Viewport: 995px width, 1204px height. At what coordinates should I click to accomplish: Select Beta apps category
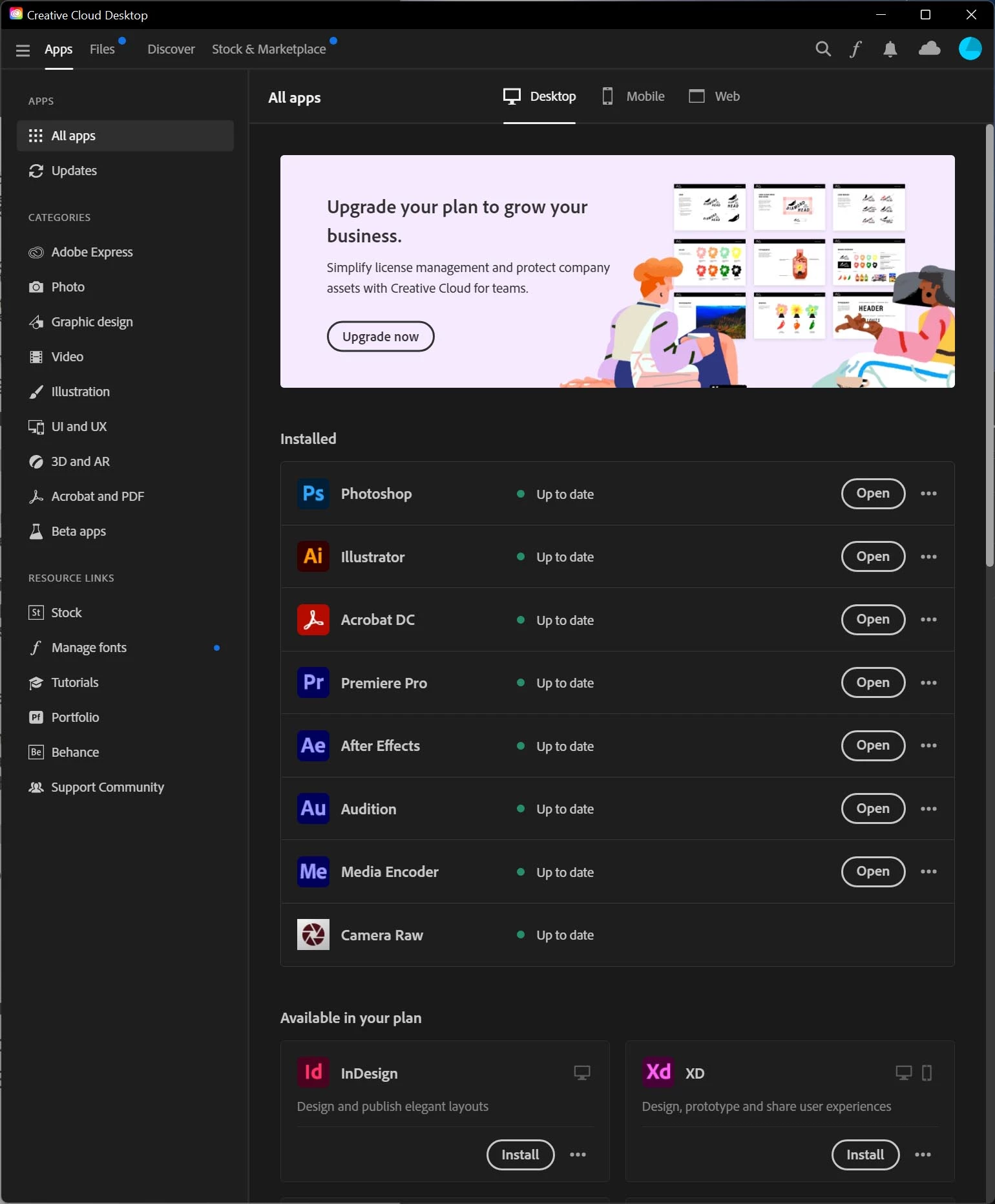125,531
